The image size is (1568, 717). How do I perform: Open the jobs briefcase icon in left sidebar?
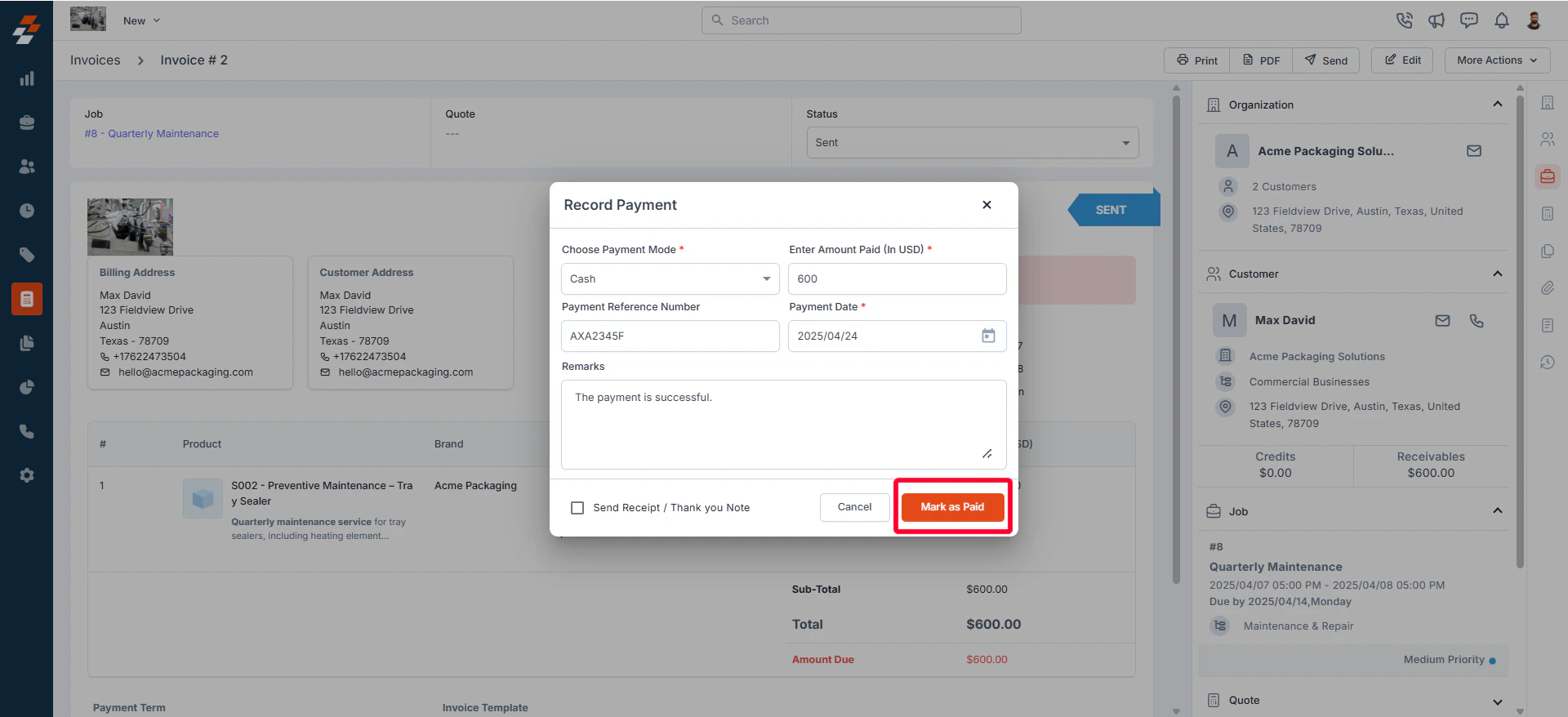coord(27,122)
